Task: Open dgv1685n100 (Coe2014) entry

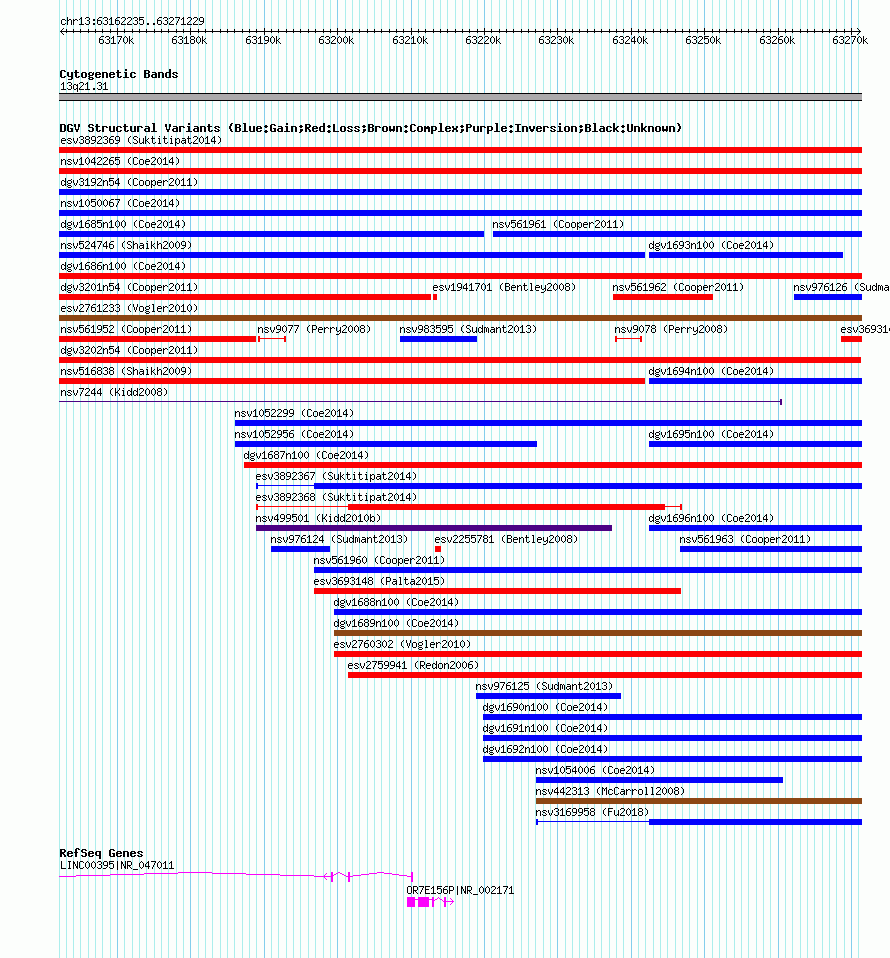Action: point(123,224)
